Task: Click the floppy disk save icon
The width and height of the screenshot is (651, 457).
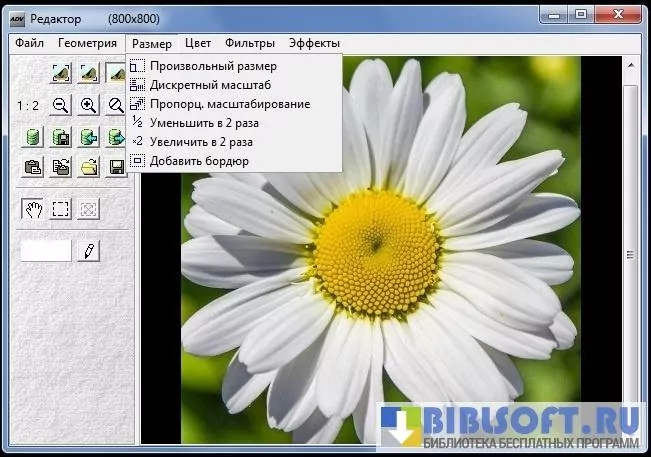Action: coord(116,167)
